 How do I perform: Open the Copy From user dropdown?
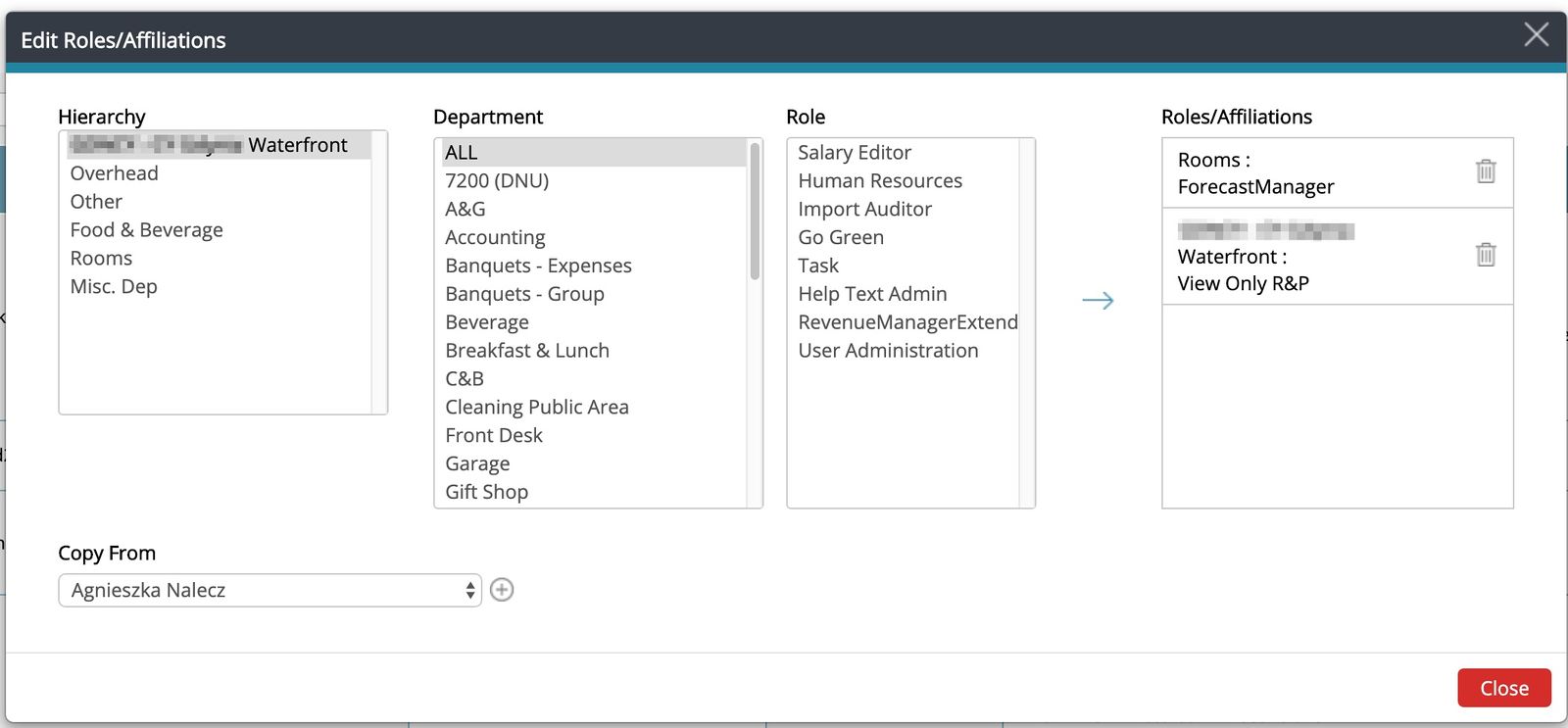(269, 590)
